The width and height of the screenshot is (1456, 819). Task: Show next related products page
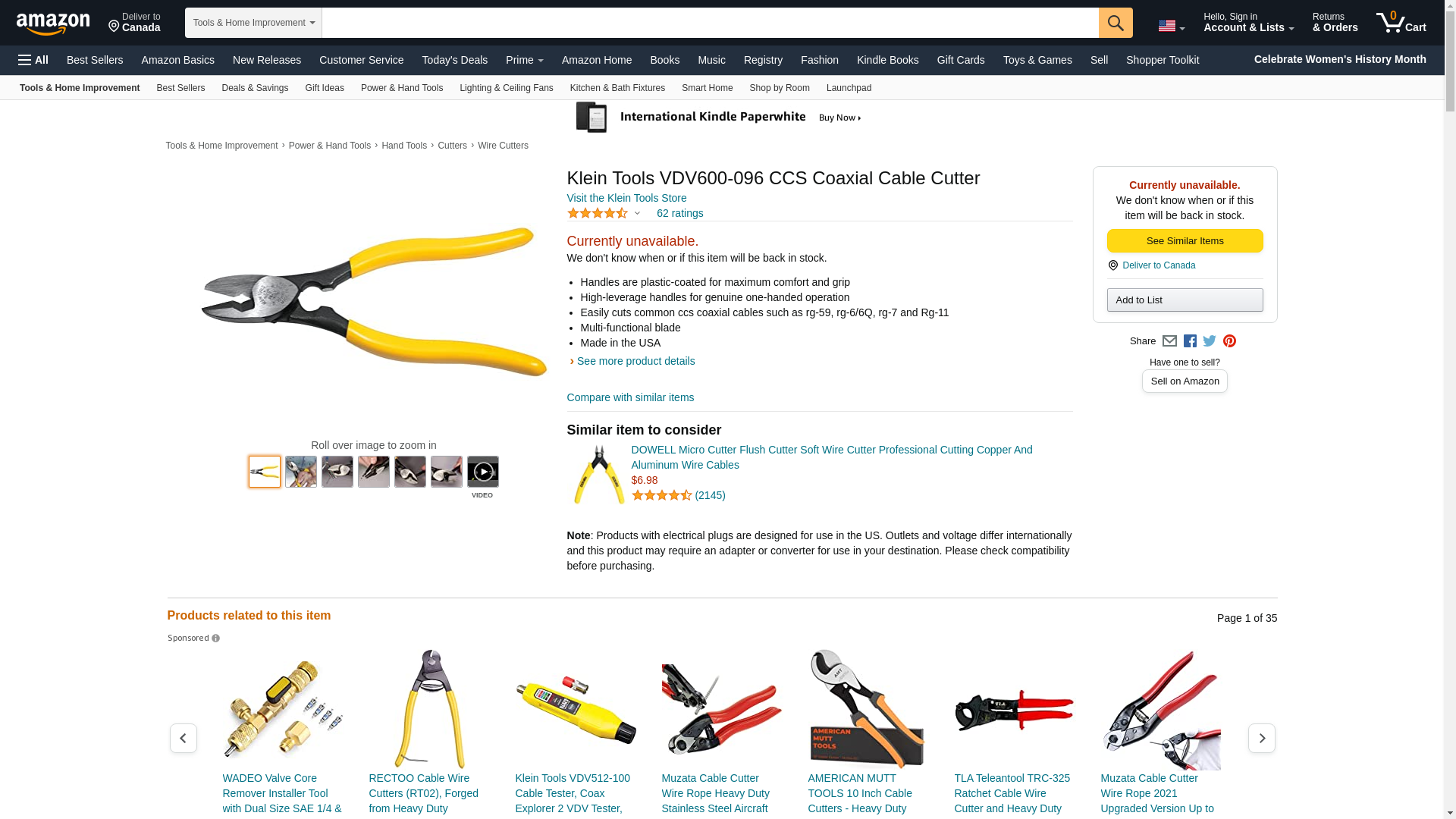(x=1261, y=738)
